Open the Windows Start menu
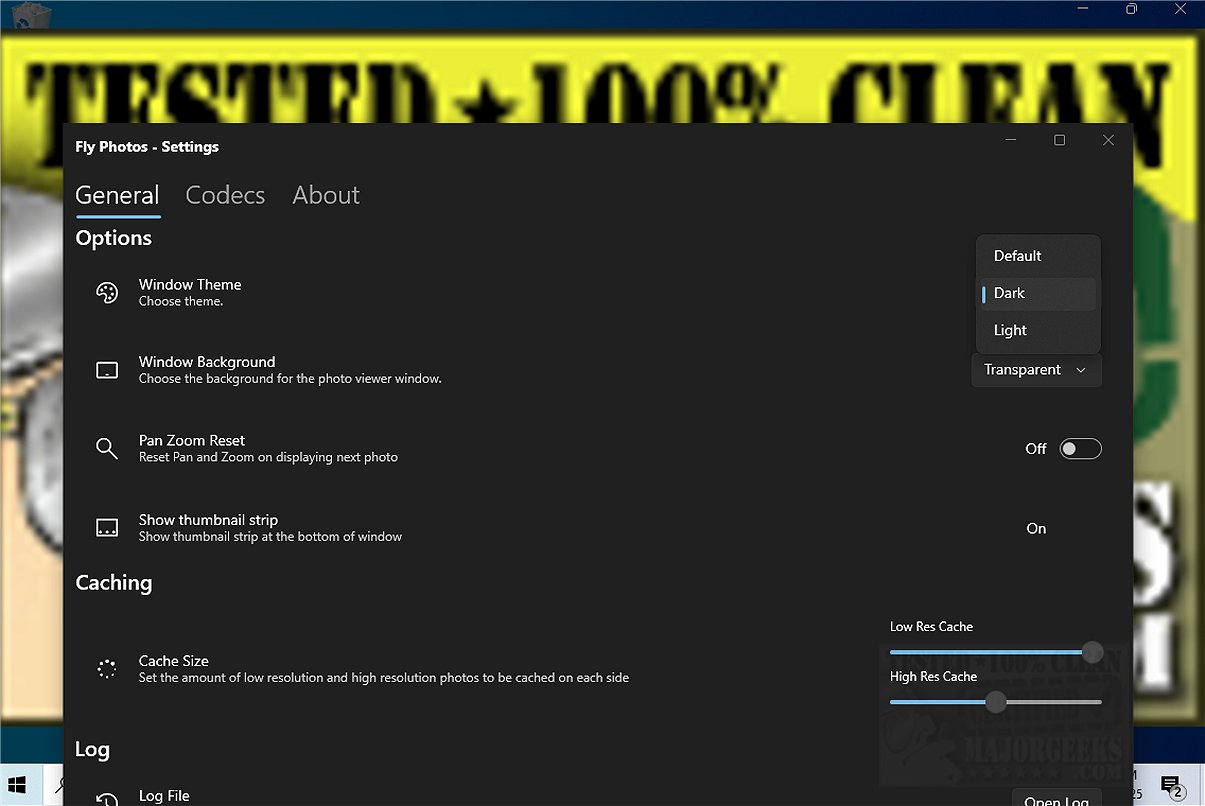 [18, 785]
